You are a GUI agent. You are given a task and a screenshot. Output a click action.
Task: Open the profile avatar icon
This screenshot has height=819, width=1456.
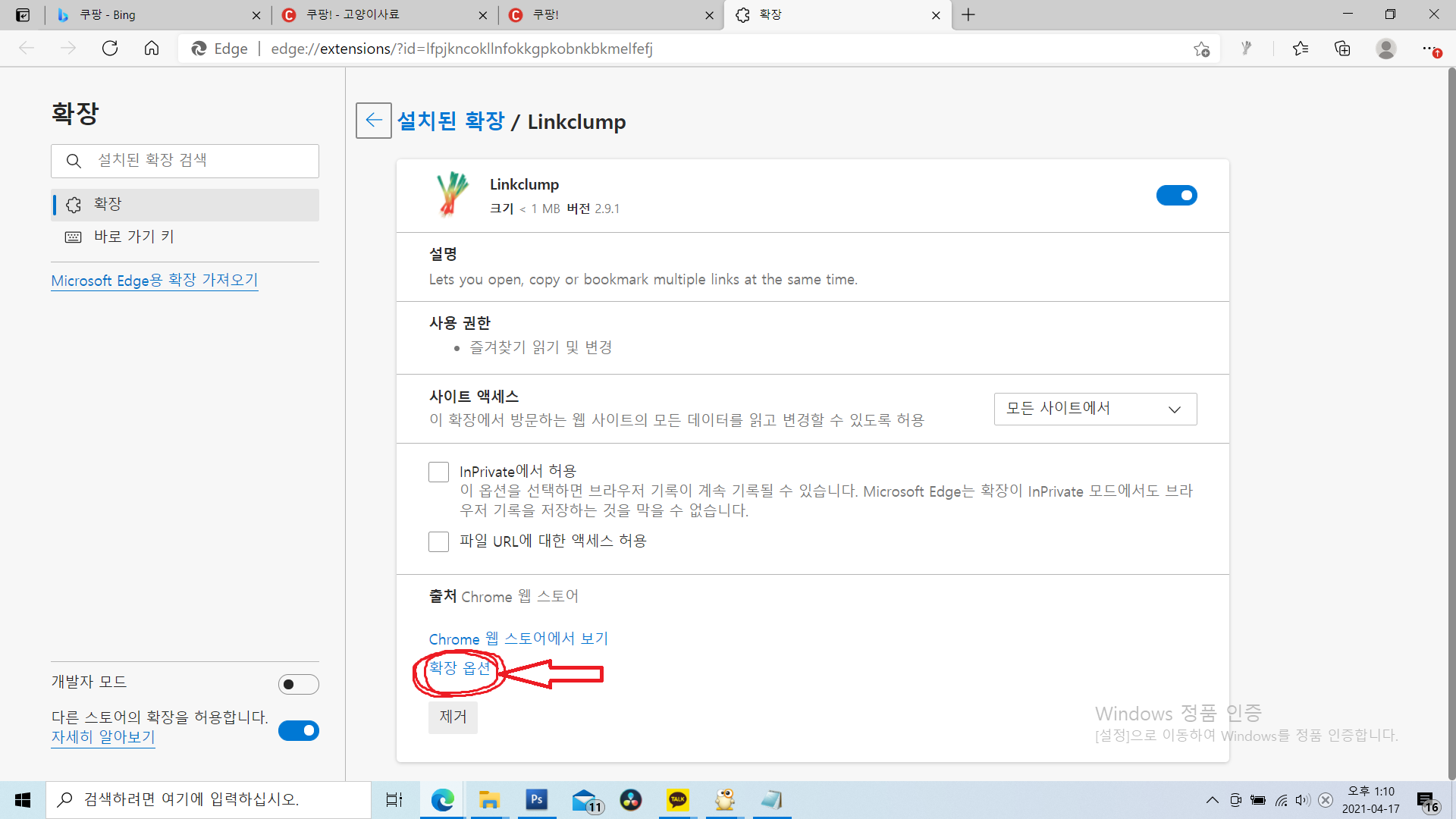tap(1386, 49)
